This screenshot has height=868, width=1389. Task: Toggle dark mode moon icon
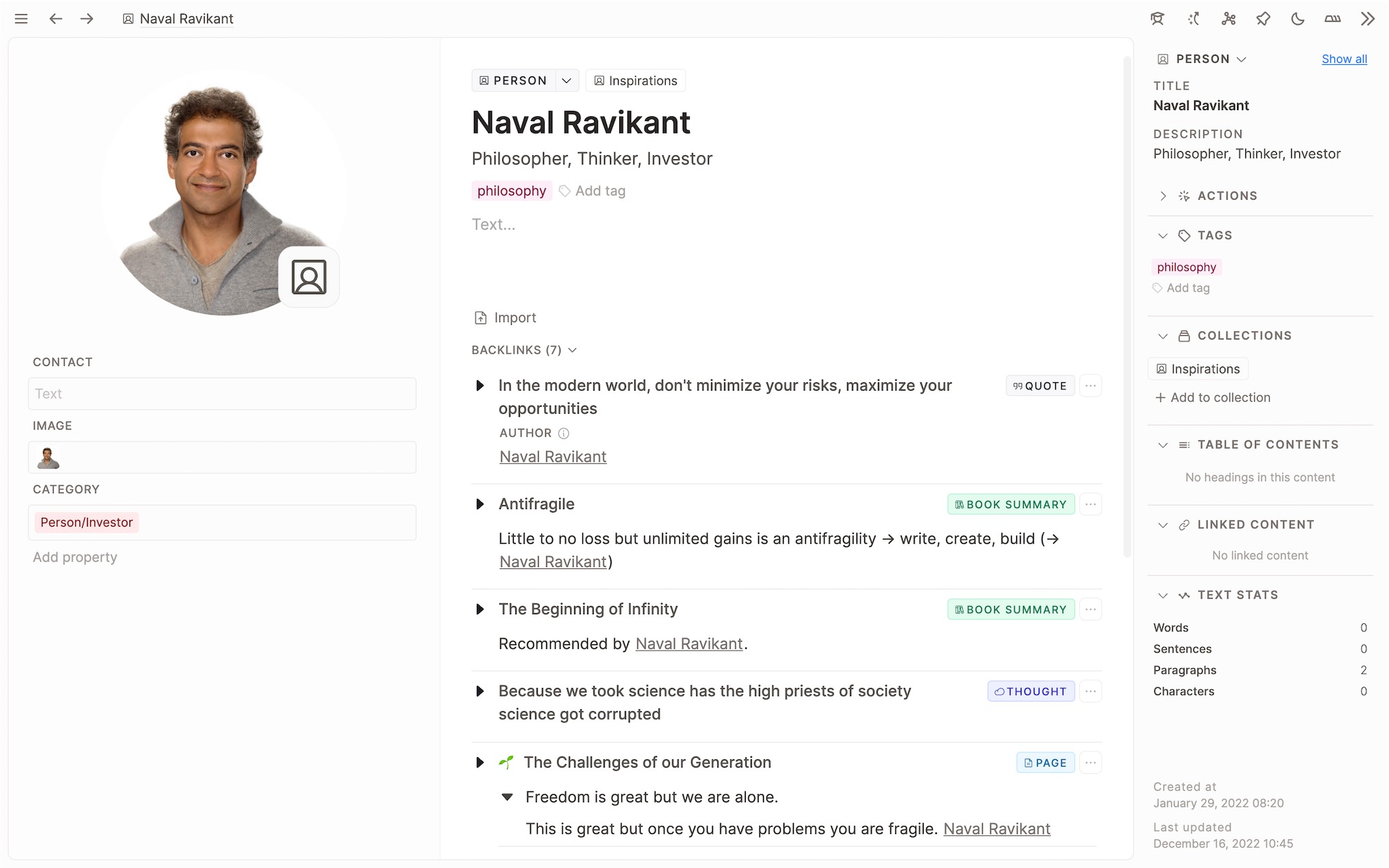point(1297,19)
